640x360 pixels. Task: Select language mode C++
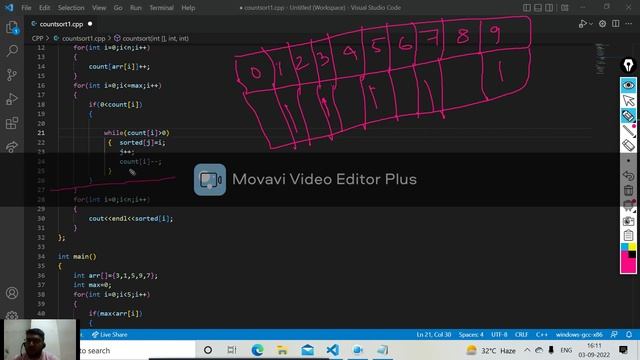click(542, 335)
